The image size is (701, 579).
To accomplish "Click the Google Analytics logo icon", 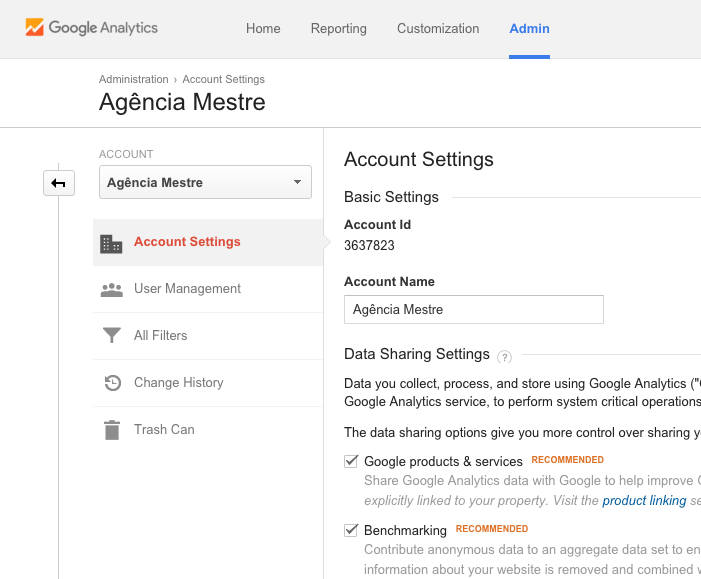I will (34, 28).
